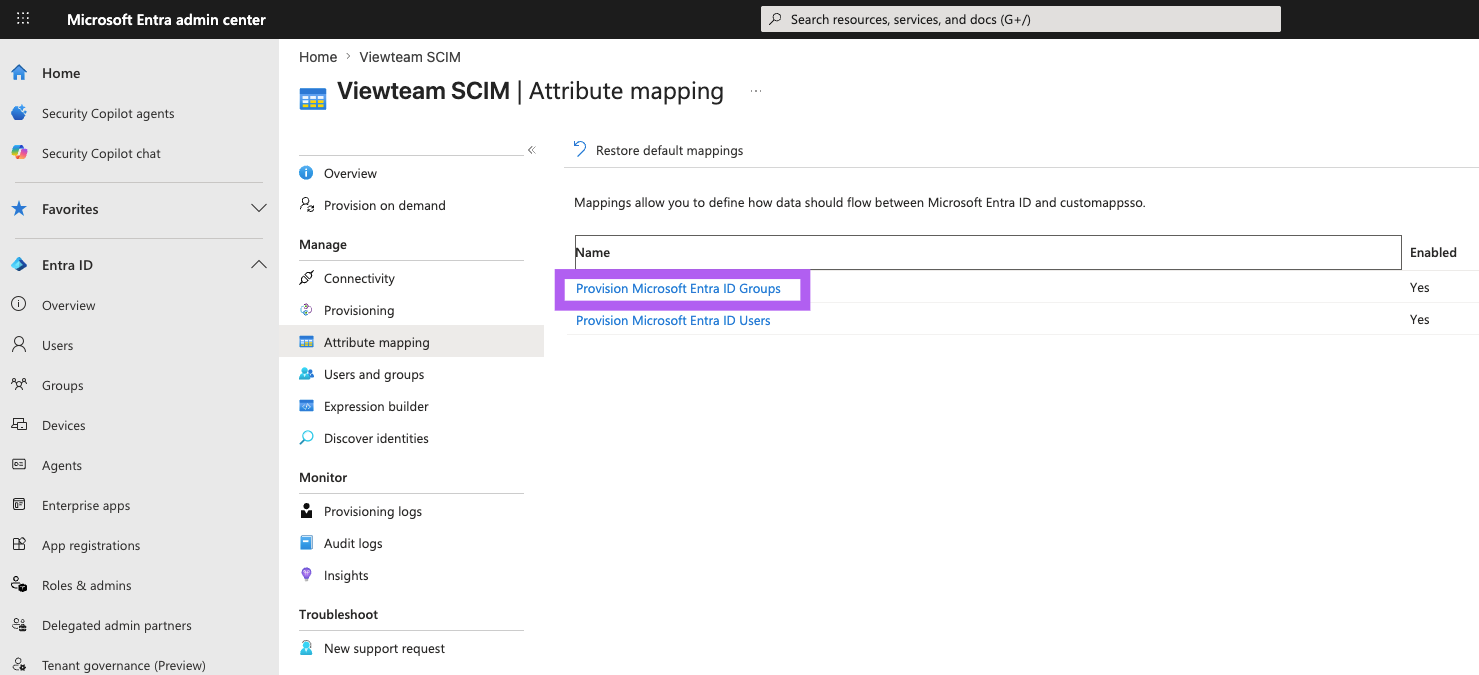The width and height of the screenshot is (1479, 675).
Task: Click Microsoft Entra admin center title
Action: coord(166,19)
